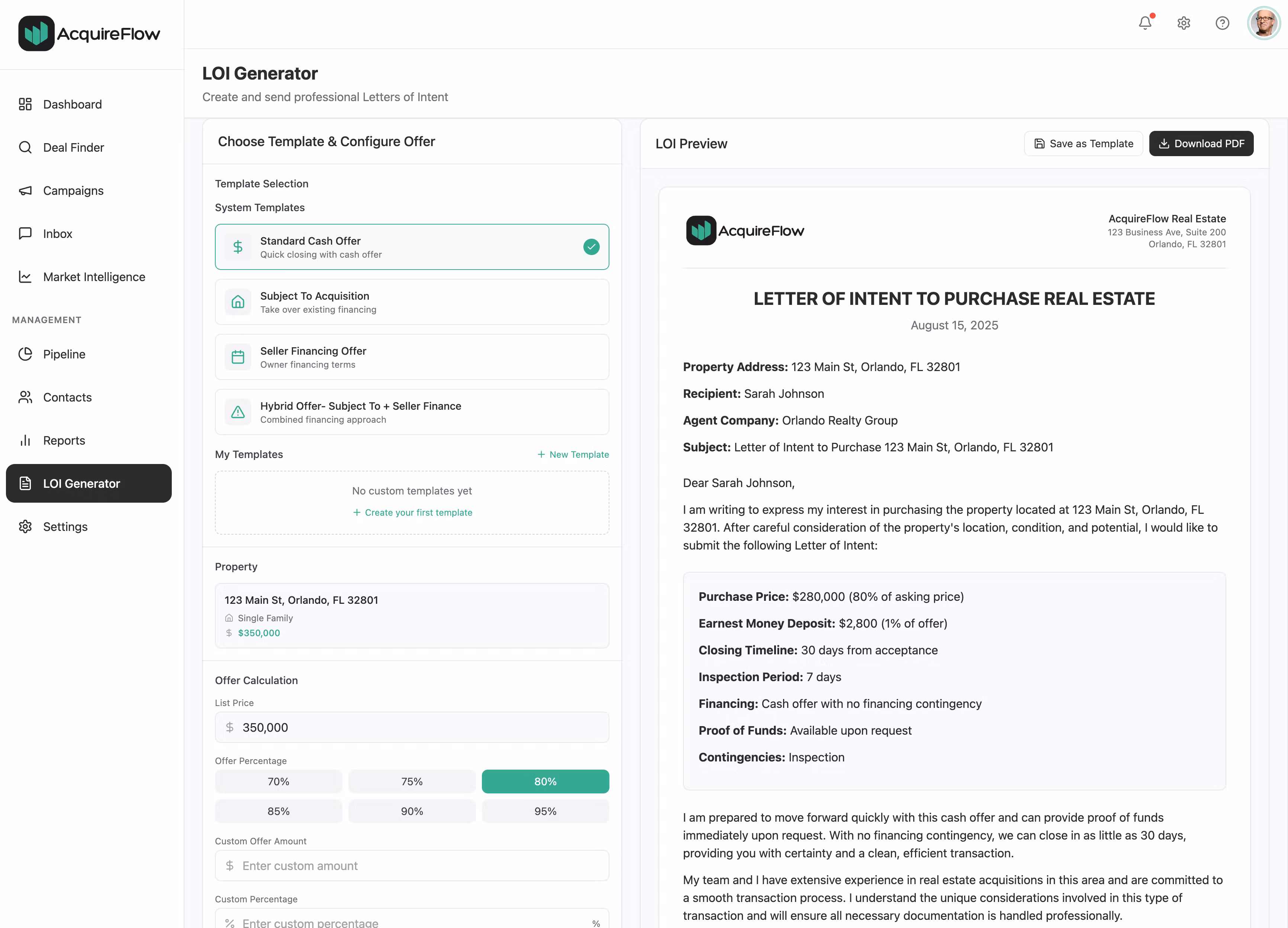Screen dimensions: 1288x928
Task: Open the help question mark icon
Action: pyautogui.click(x=1222, y=23)
